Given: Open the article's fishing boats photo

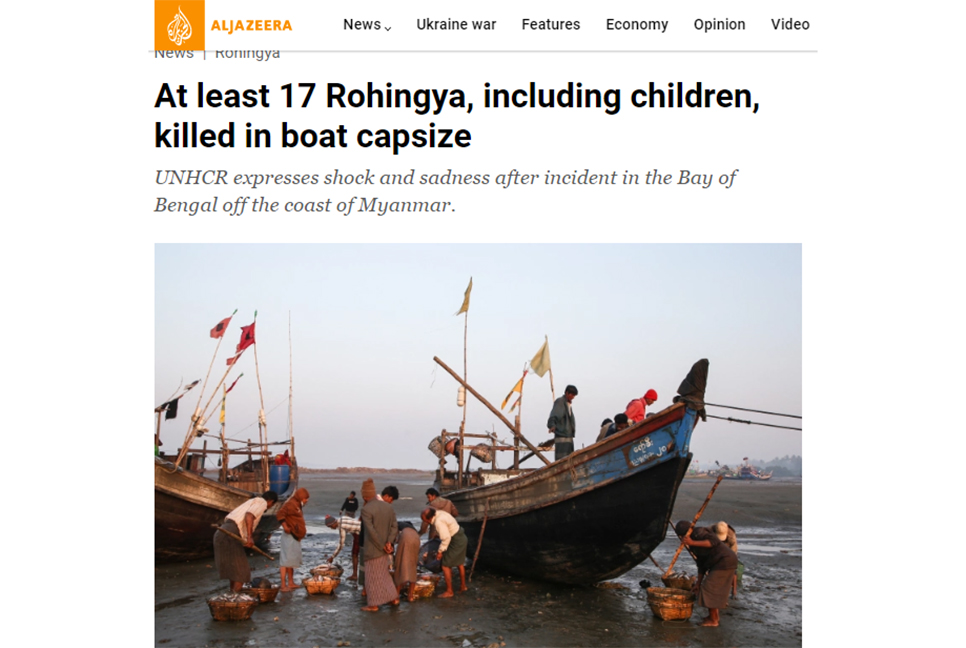Looking at the screenshot, I should pos(478,445).
